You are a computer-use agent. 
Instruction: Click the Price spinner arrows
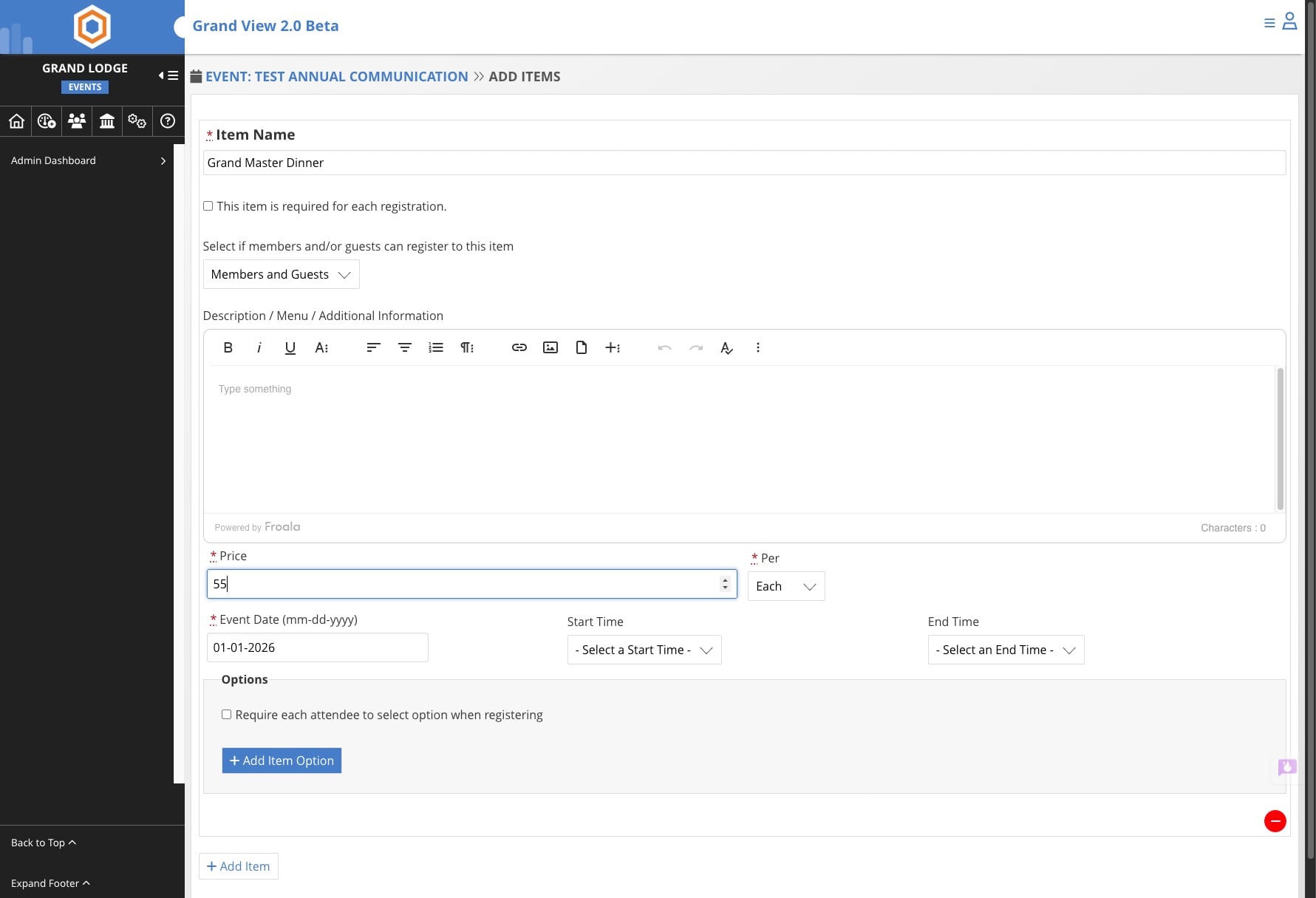(x=725, y=584)
